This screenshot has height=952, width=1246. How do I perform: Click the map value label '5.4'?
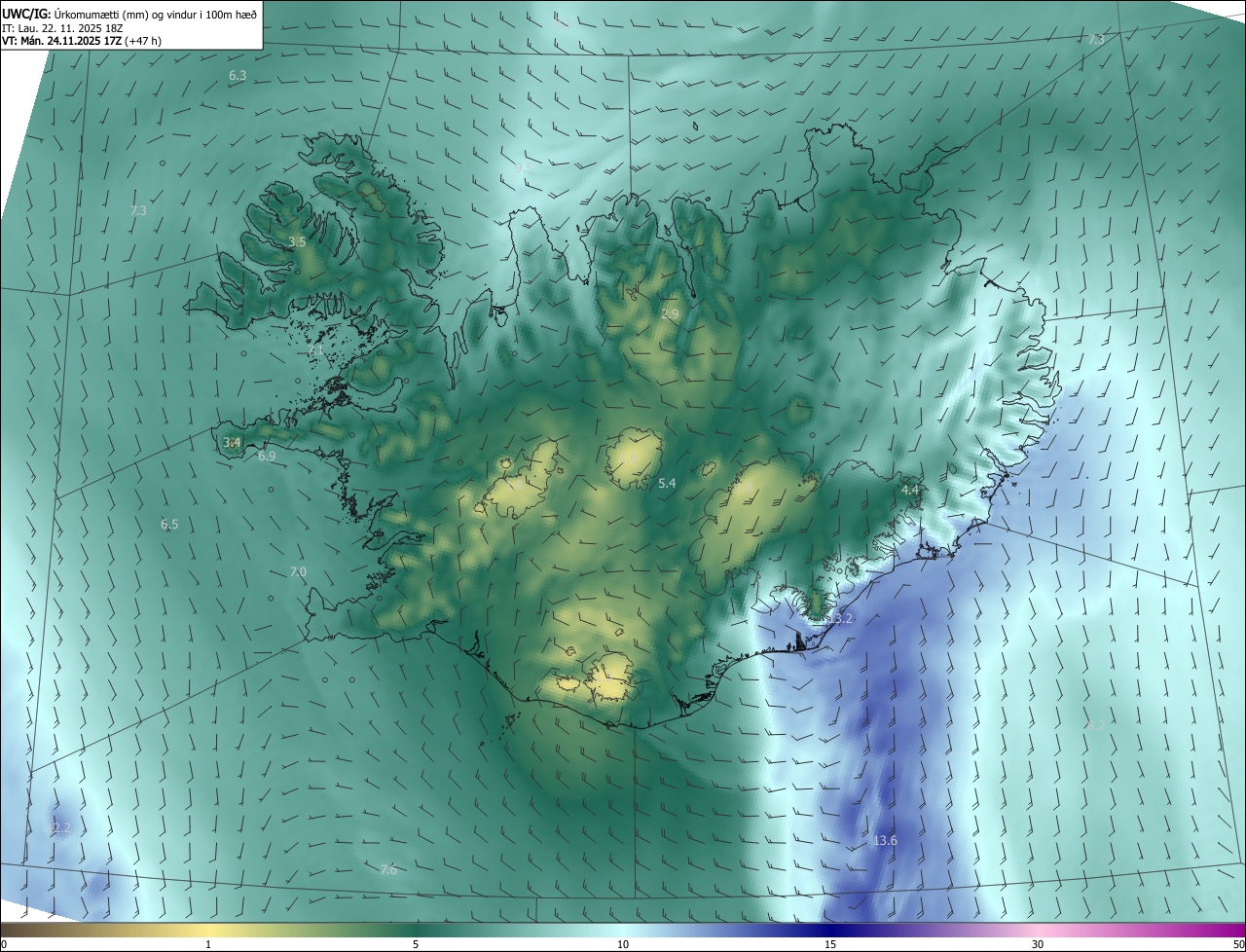667,483
